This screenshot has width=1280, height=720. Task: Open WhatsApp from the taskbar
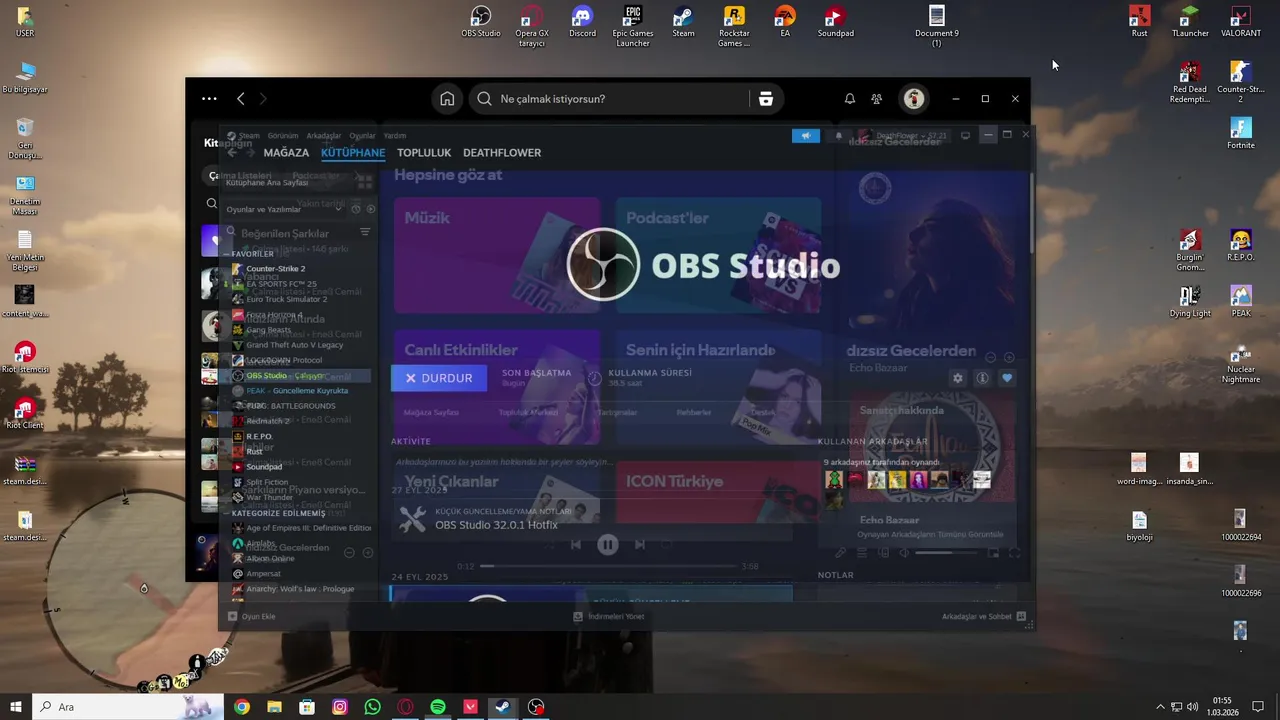(x=373, y=707)
